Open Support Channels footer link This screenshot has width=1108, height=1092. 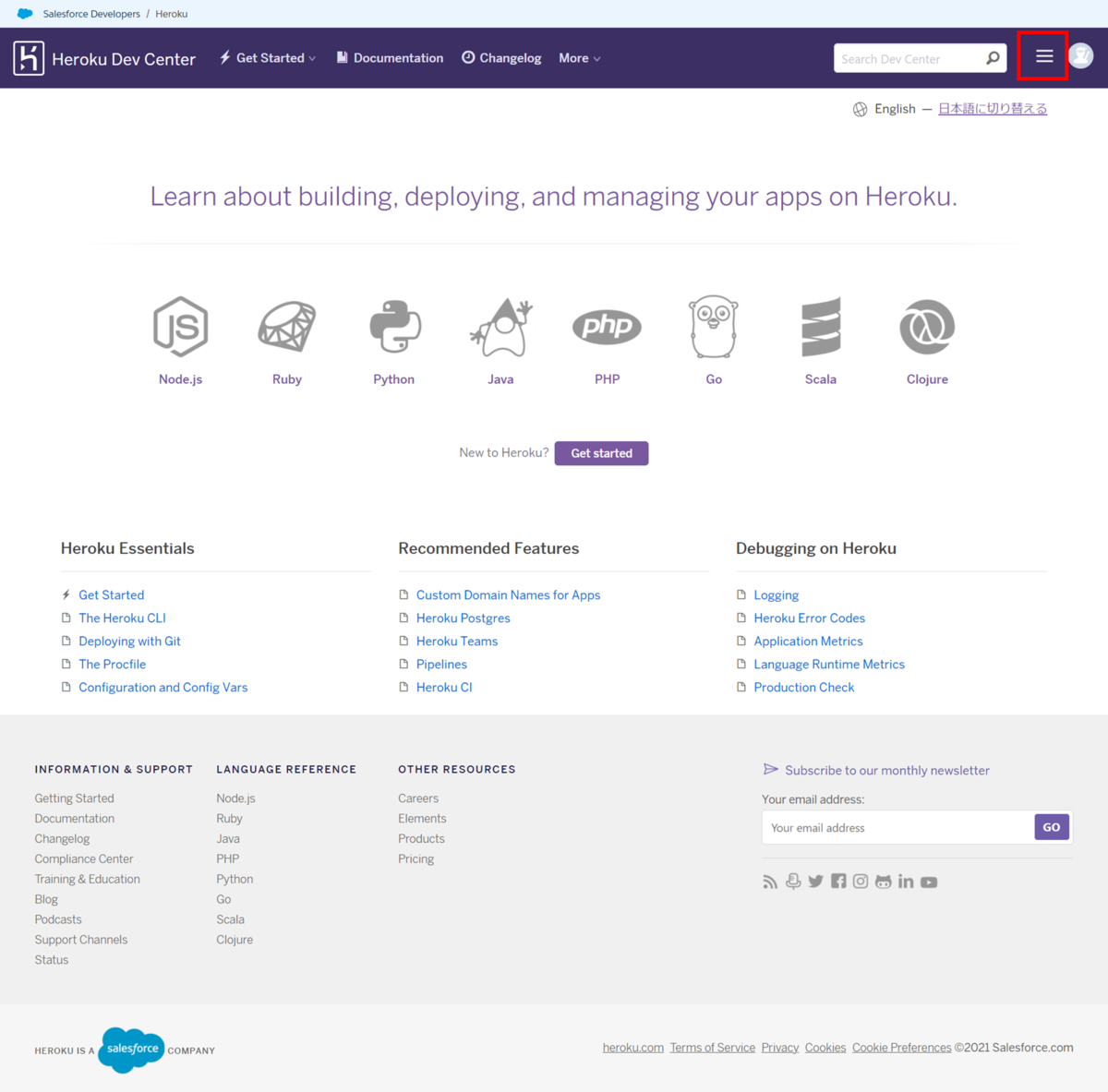coord(81,940)
